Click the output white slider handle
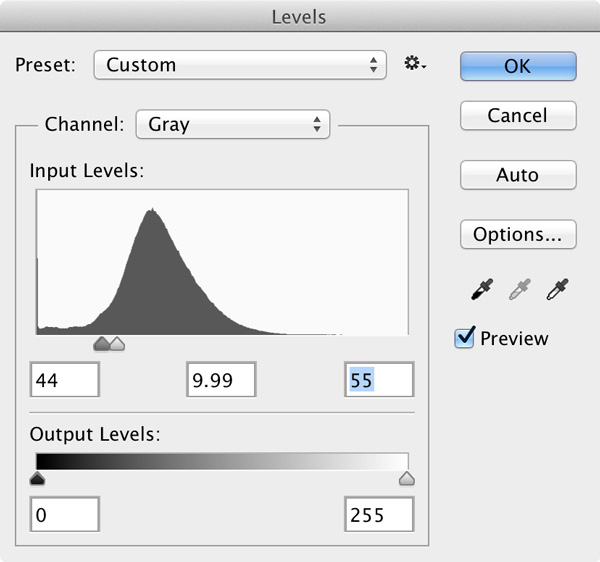 tap(406, 479)
